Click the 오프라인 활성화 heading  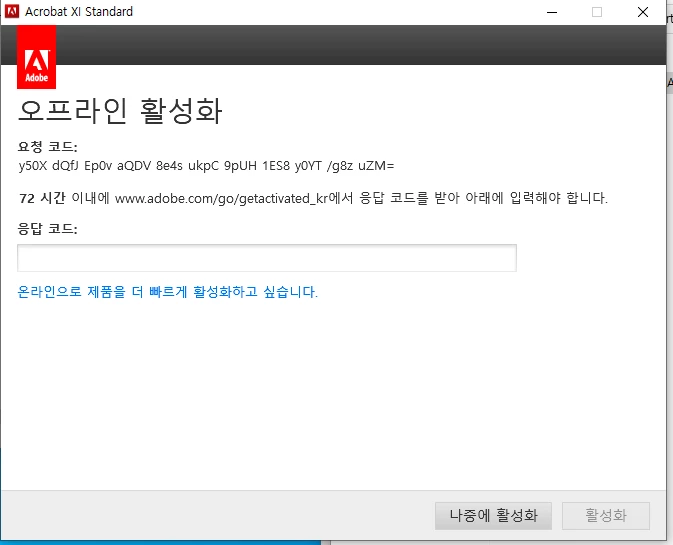pyautogui.click(x=120, y=111)
